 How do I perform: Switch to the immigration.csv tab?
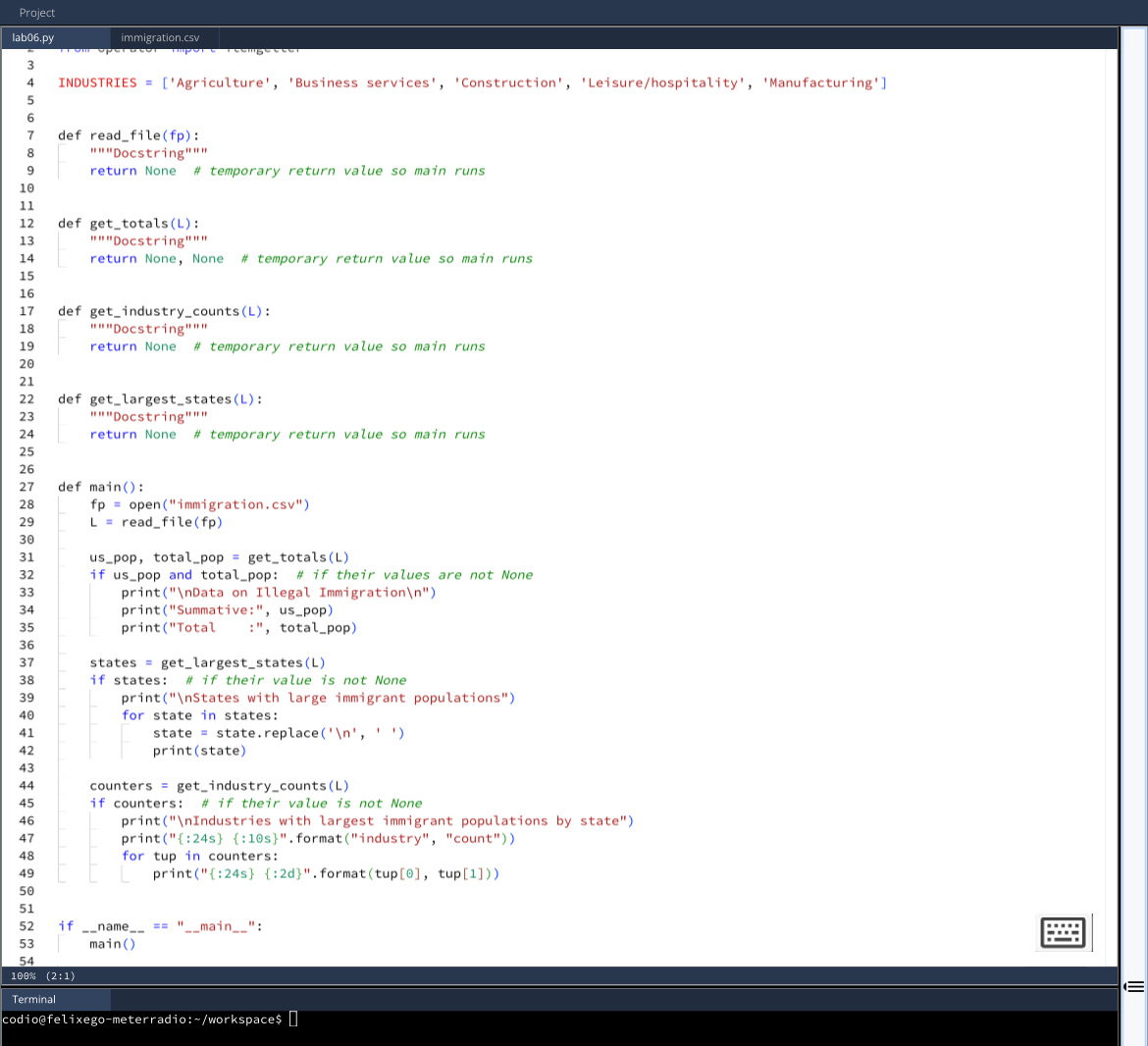[x=159, y=37]
